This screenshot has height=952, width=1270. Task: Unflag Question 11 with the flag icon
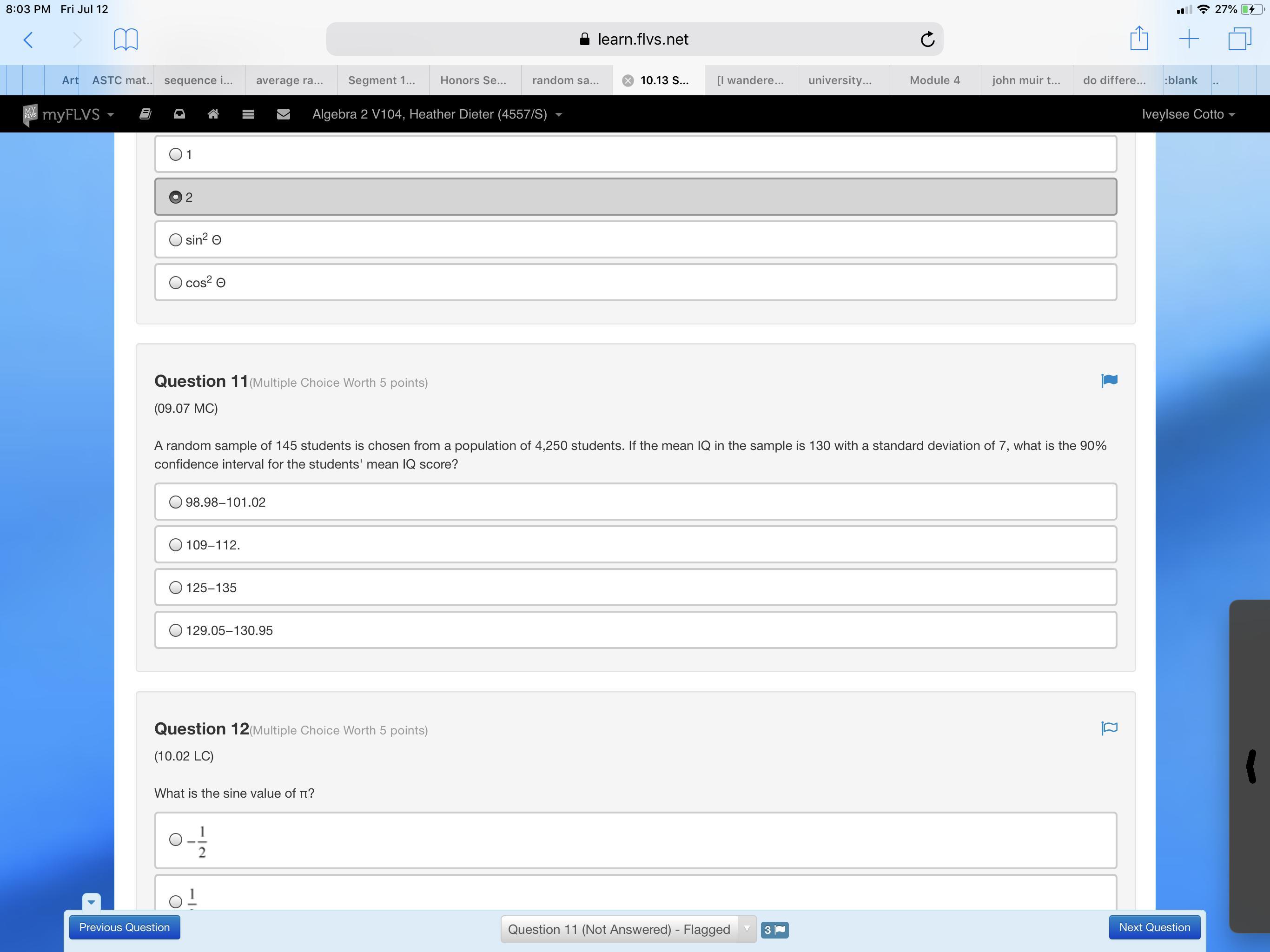(1109, 381)
